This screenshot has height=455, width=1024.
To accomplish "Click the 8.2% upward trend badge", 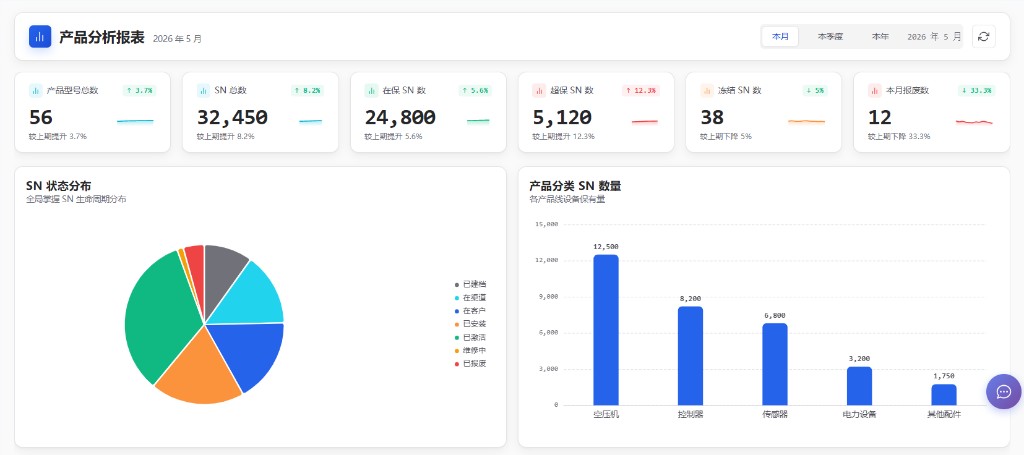I will point(307,90).
